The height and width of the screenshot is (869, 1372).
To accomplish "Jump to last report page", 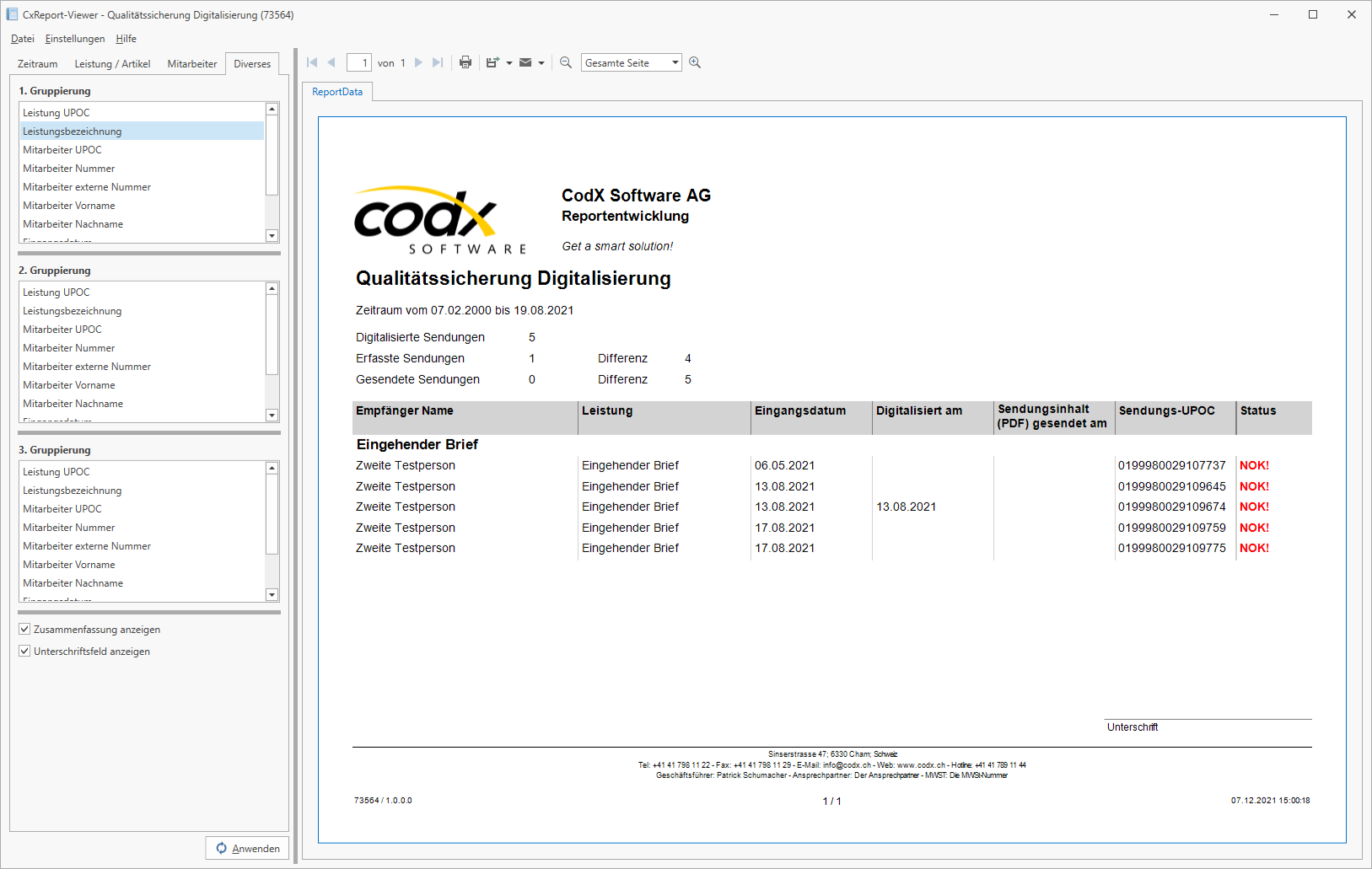I will click(x=438, y=62).
